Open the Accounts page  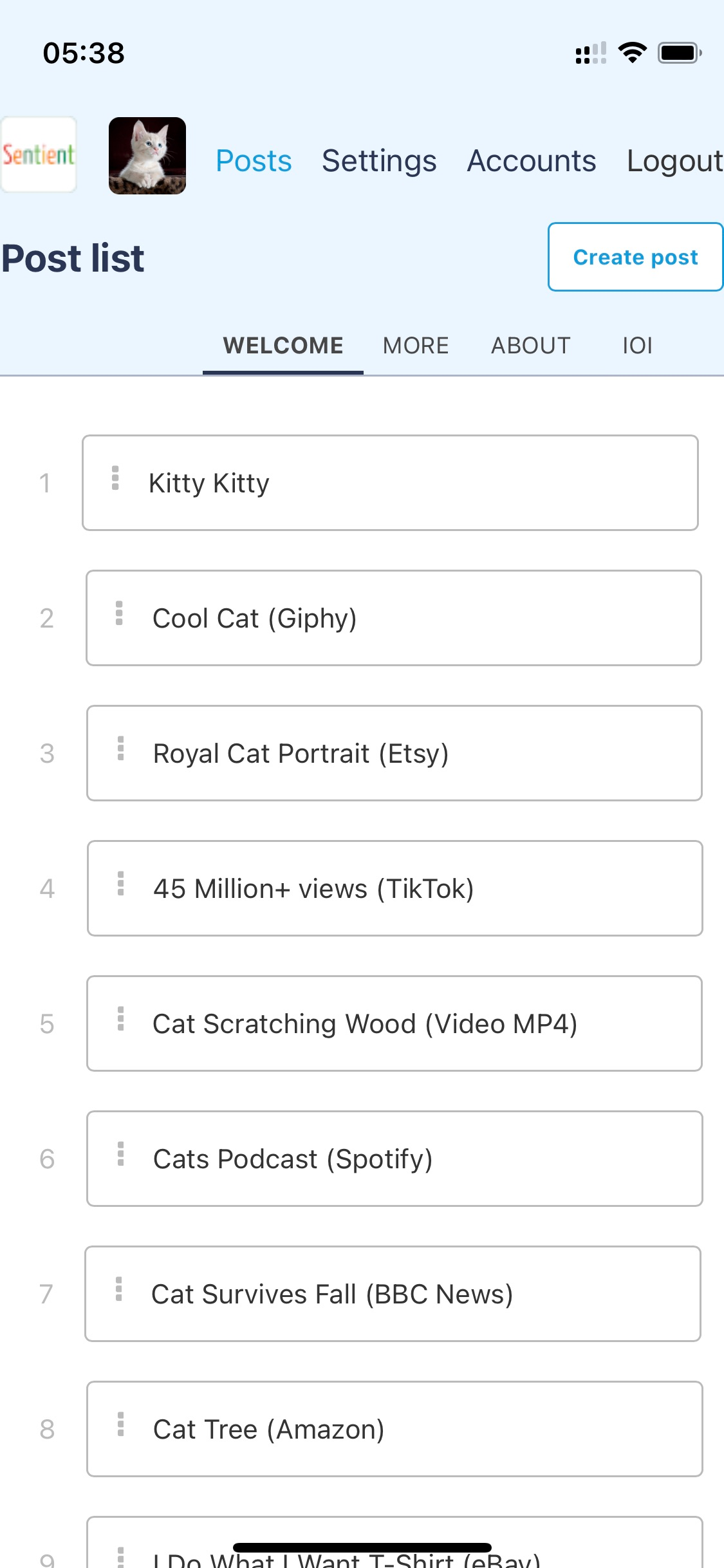pyautogui.click(x=532, y=161)
